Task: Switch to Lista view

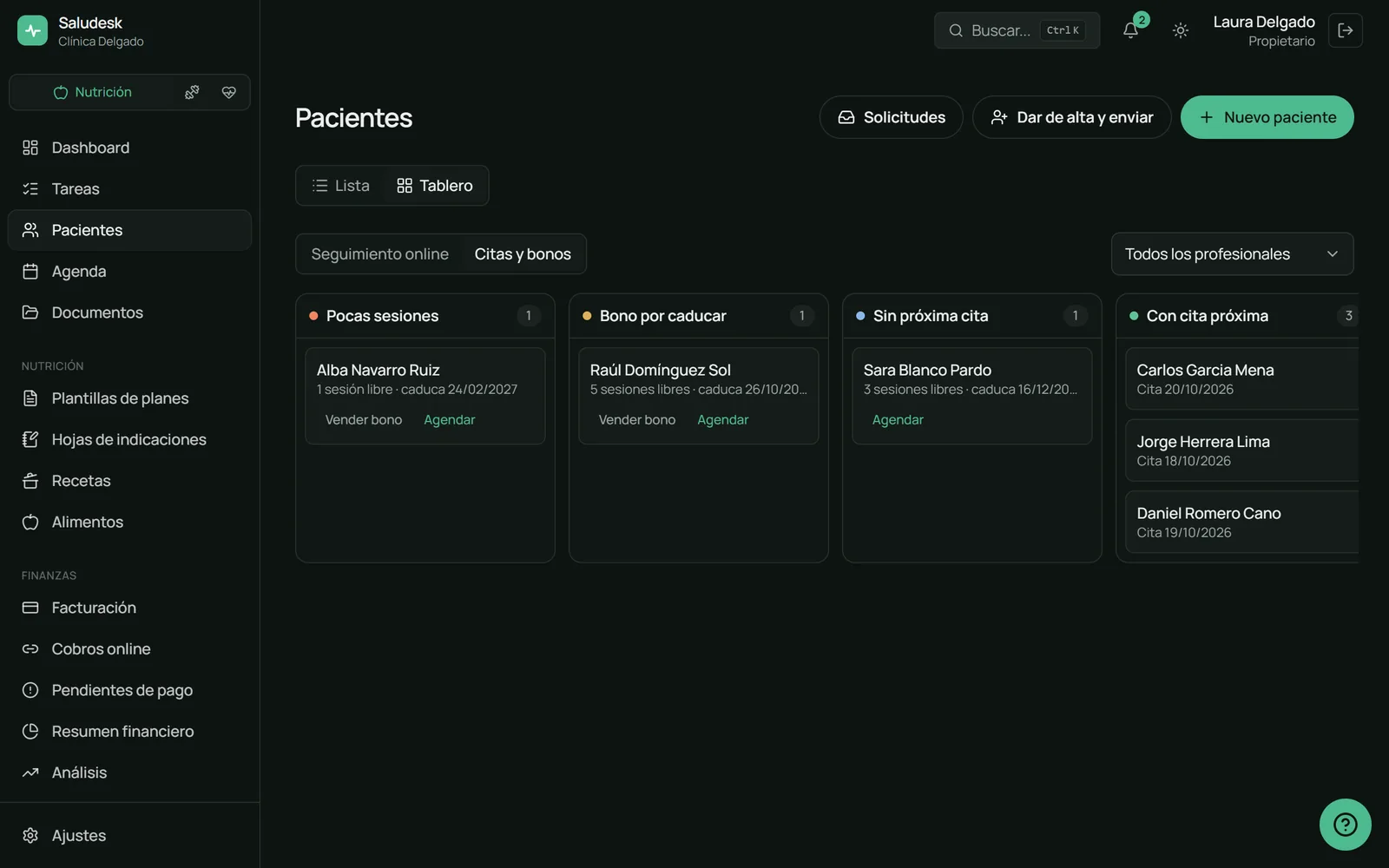Action: click(x=341, y=186)
